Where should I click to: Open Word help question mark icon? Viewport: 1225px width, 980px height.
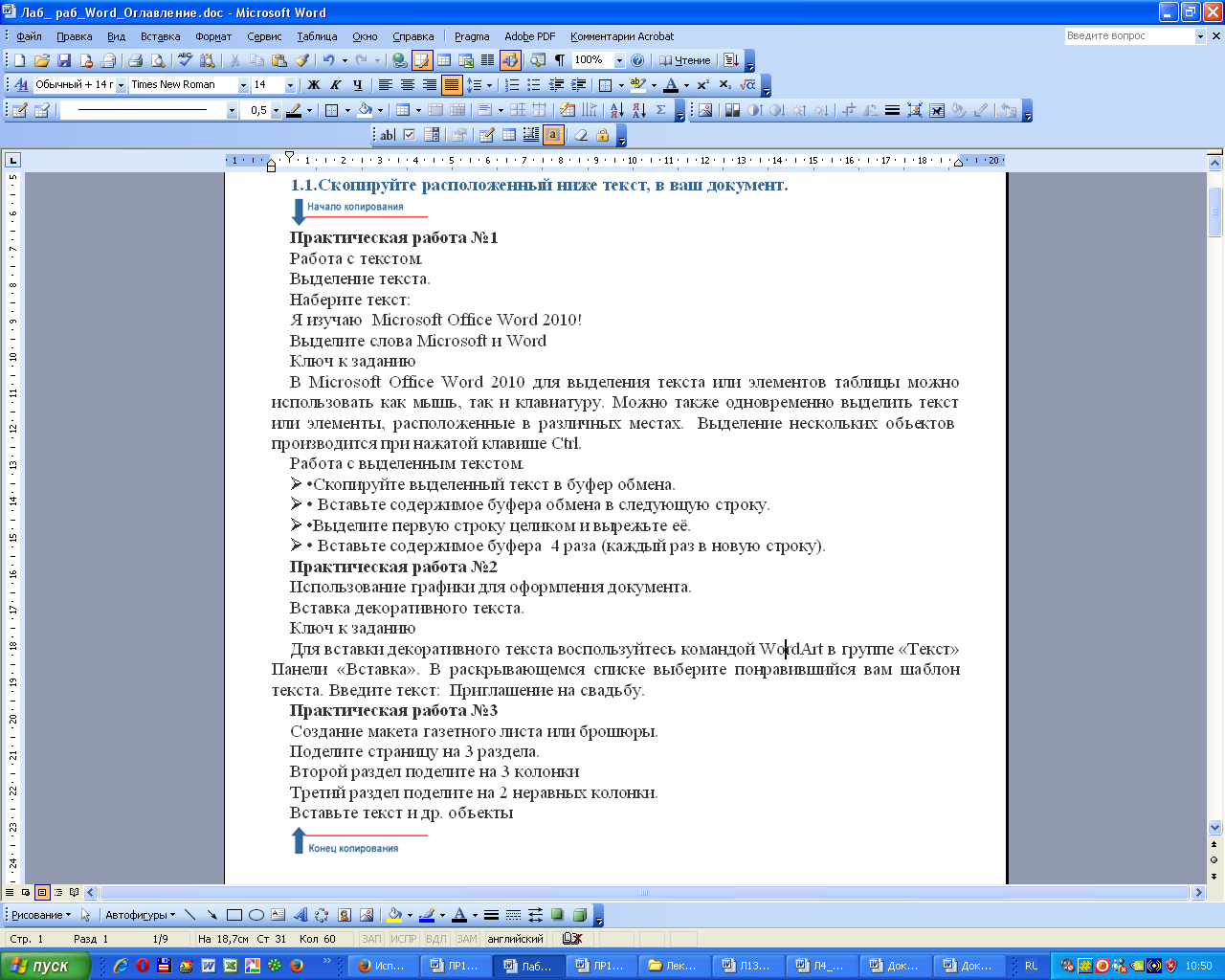click(637, 60)
